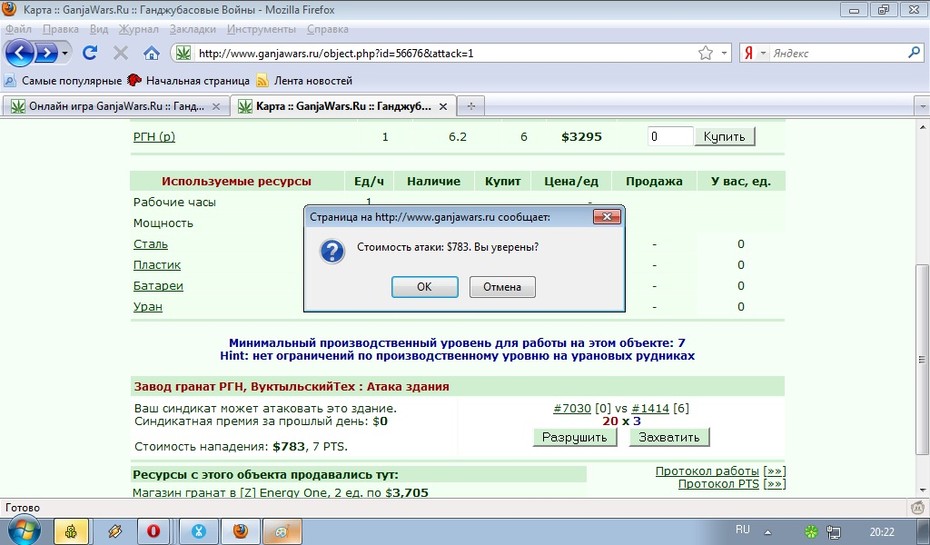Click the site leaf icon in address bar

183,53
